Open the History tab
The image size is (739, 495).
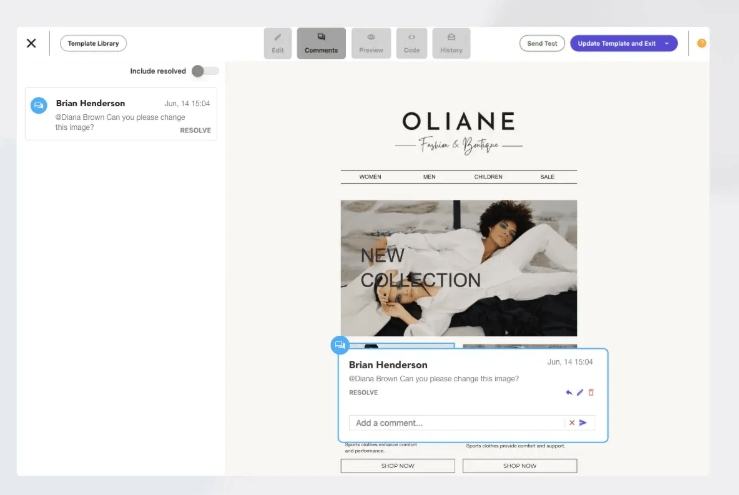pyautogui.click(x=451, y=43)
